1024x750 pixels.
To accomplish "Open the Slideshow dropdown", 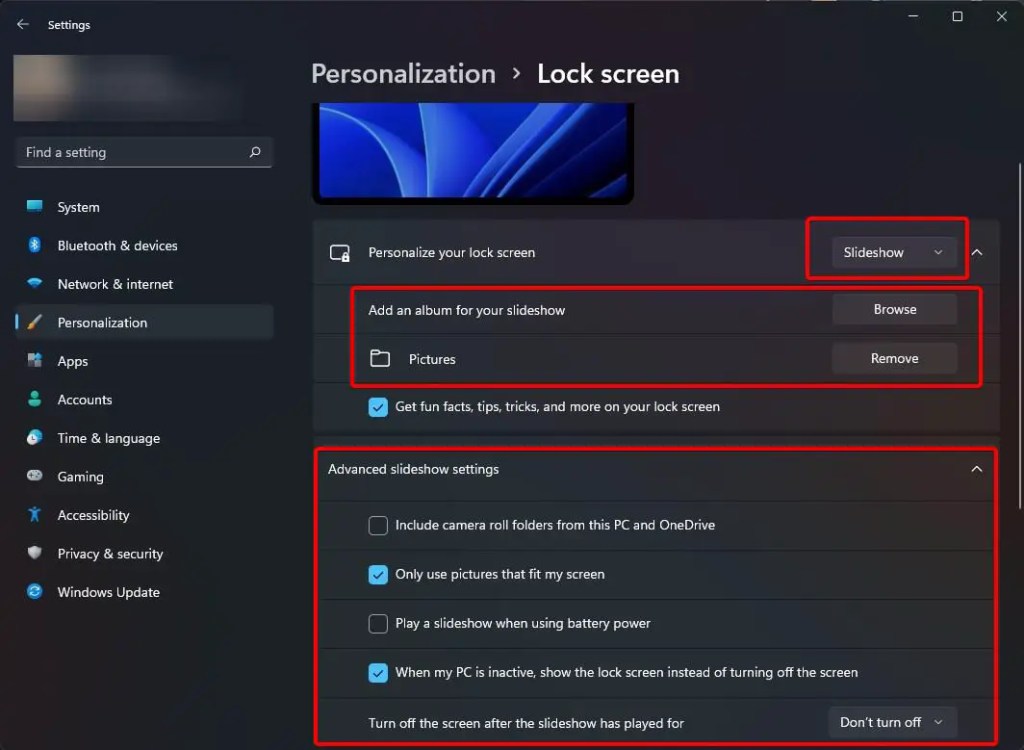I will pyautogui.click(x=894, y=252).
